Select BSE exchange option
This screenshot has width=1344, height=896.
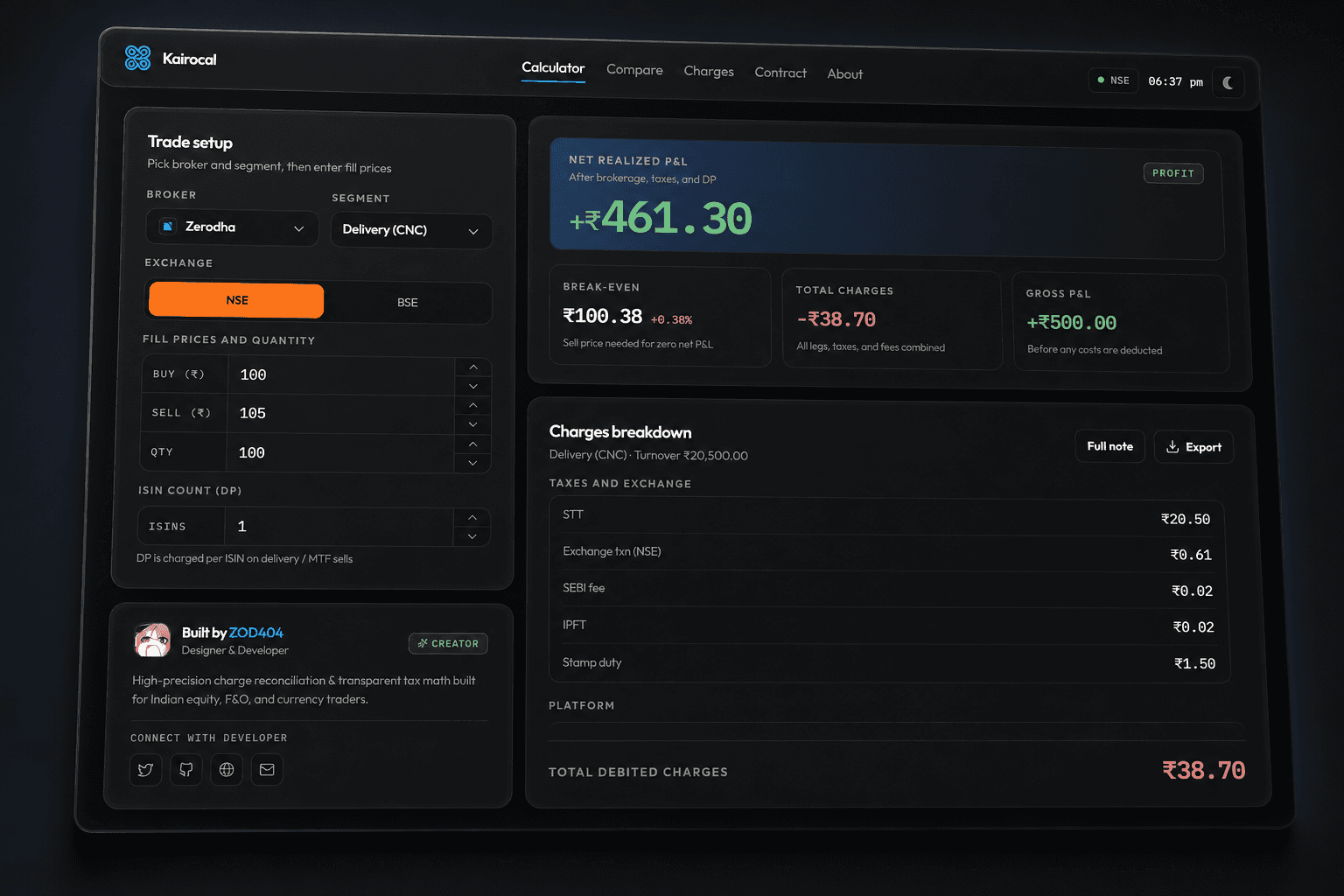pyautogui.click(x=407, y=303)
